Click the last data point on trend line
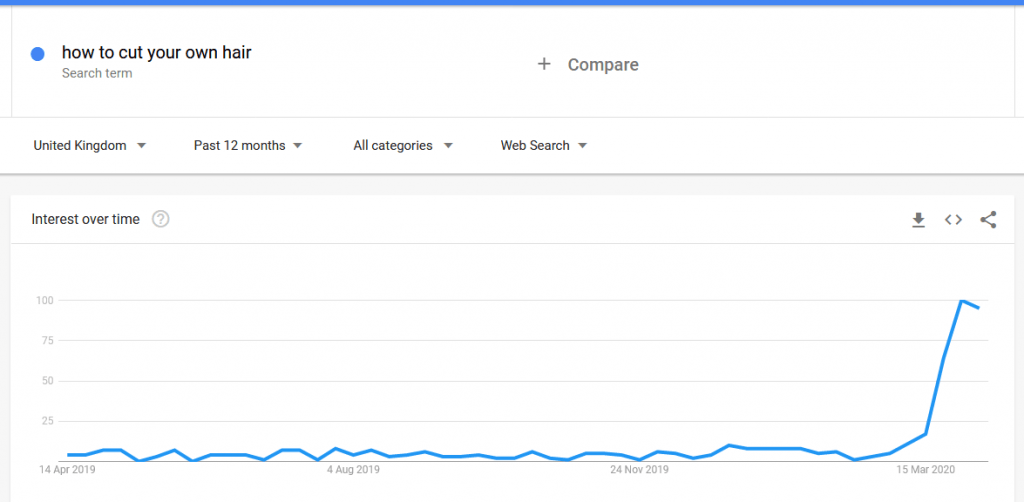 click(978, 308)
